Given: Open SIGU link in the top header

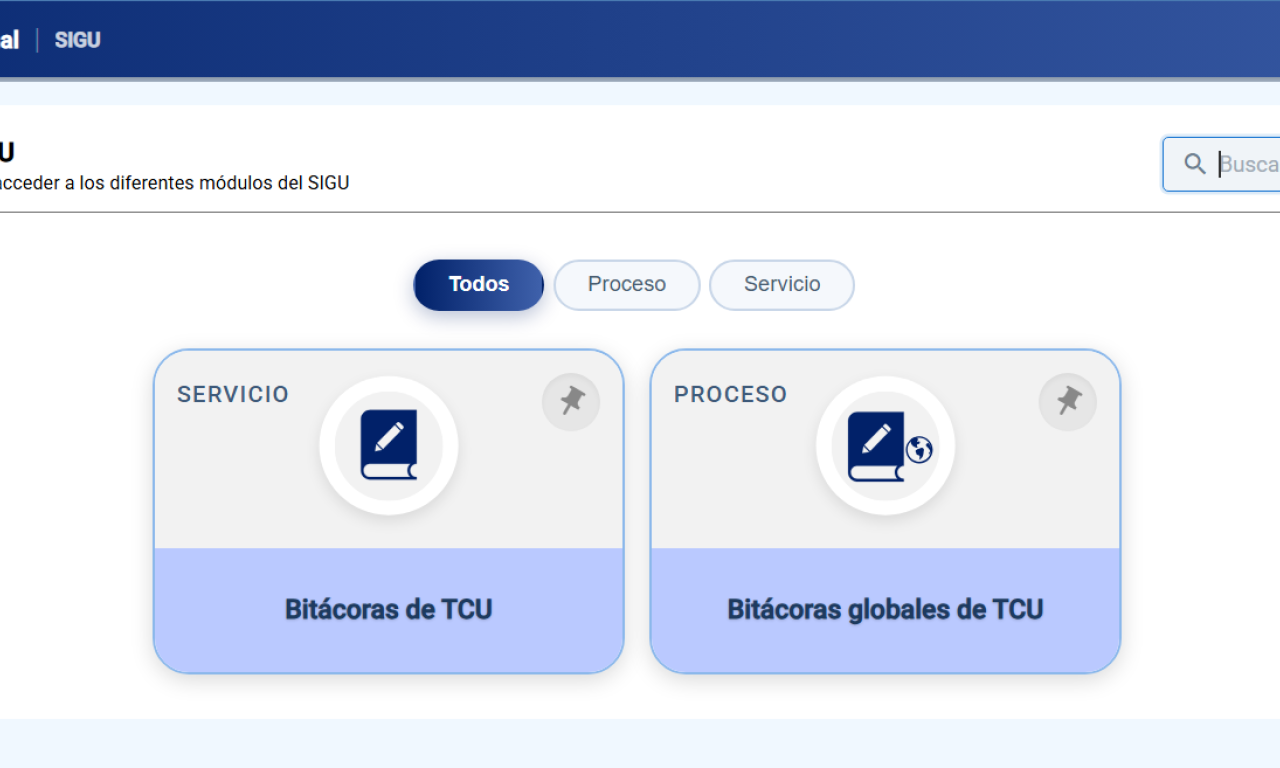Looking at the screenshot, I should pos(77,40).
